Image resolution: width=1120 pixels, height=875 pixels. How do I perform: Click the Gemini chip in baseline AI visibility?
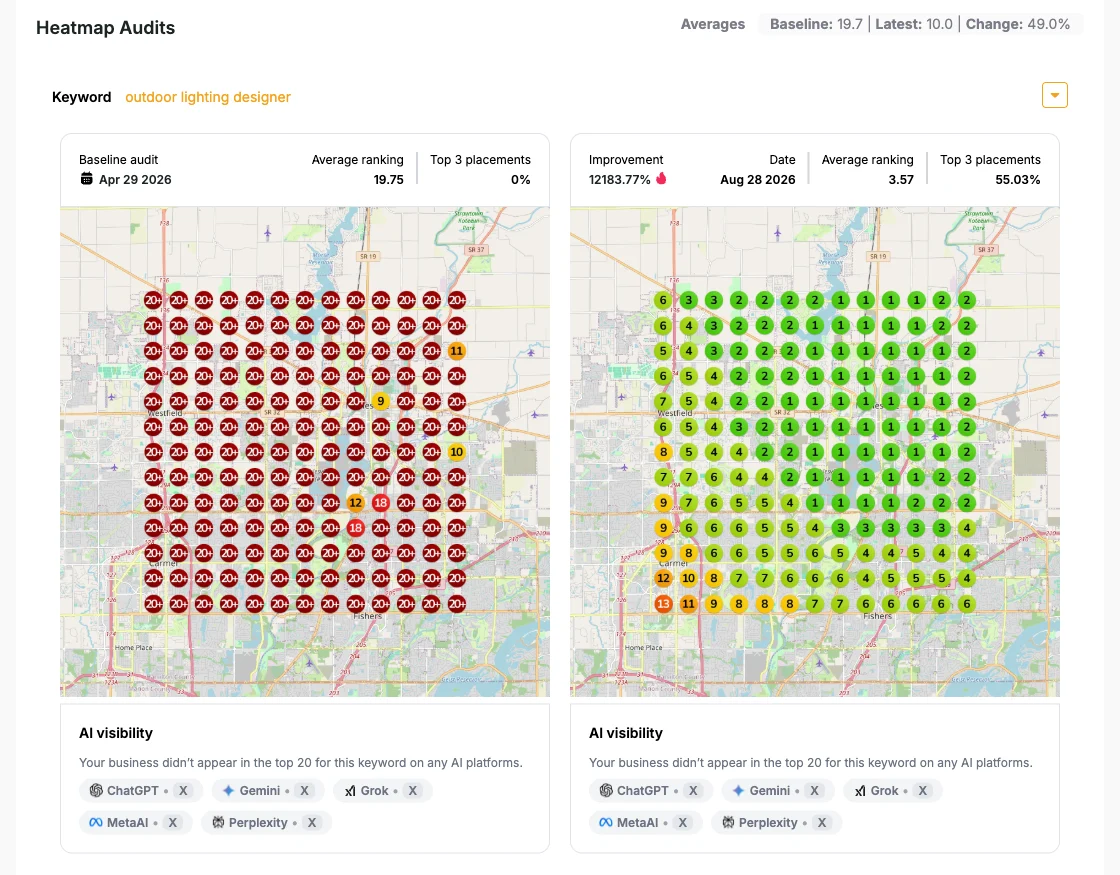268,791
